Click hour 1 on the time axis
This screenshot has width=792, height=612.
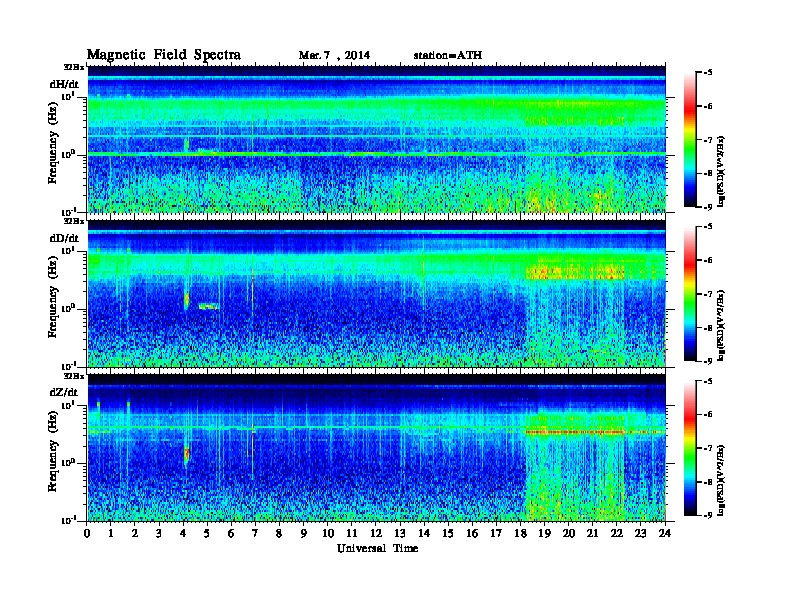coord(111,534)
